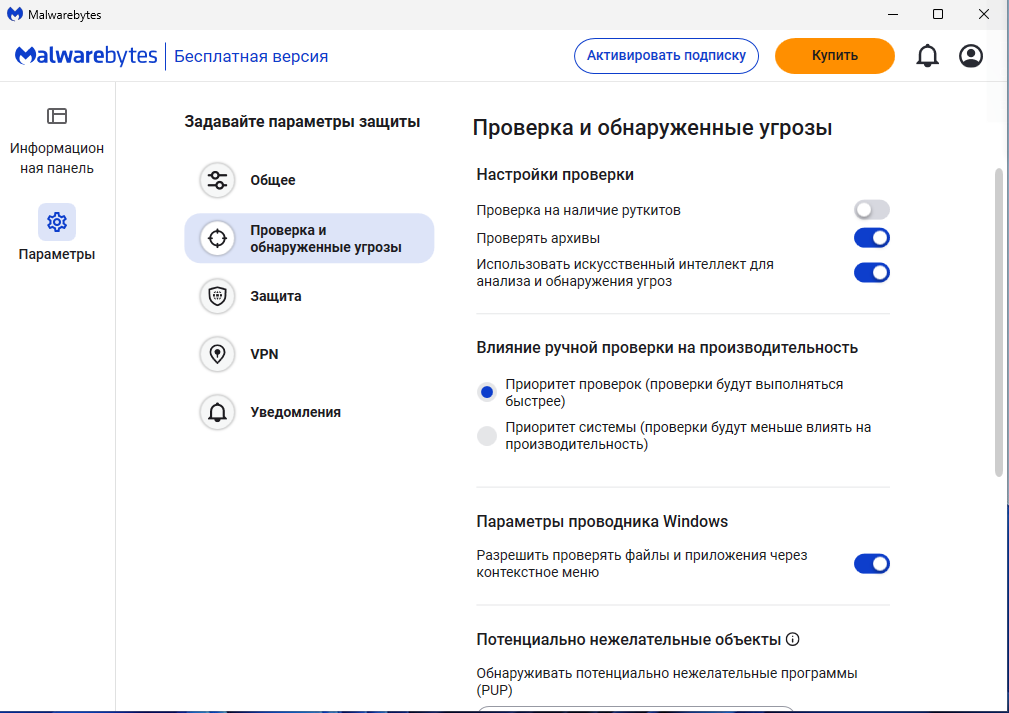
Task: Maximize the Malwarebytes window
Action: pos(938,14)
